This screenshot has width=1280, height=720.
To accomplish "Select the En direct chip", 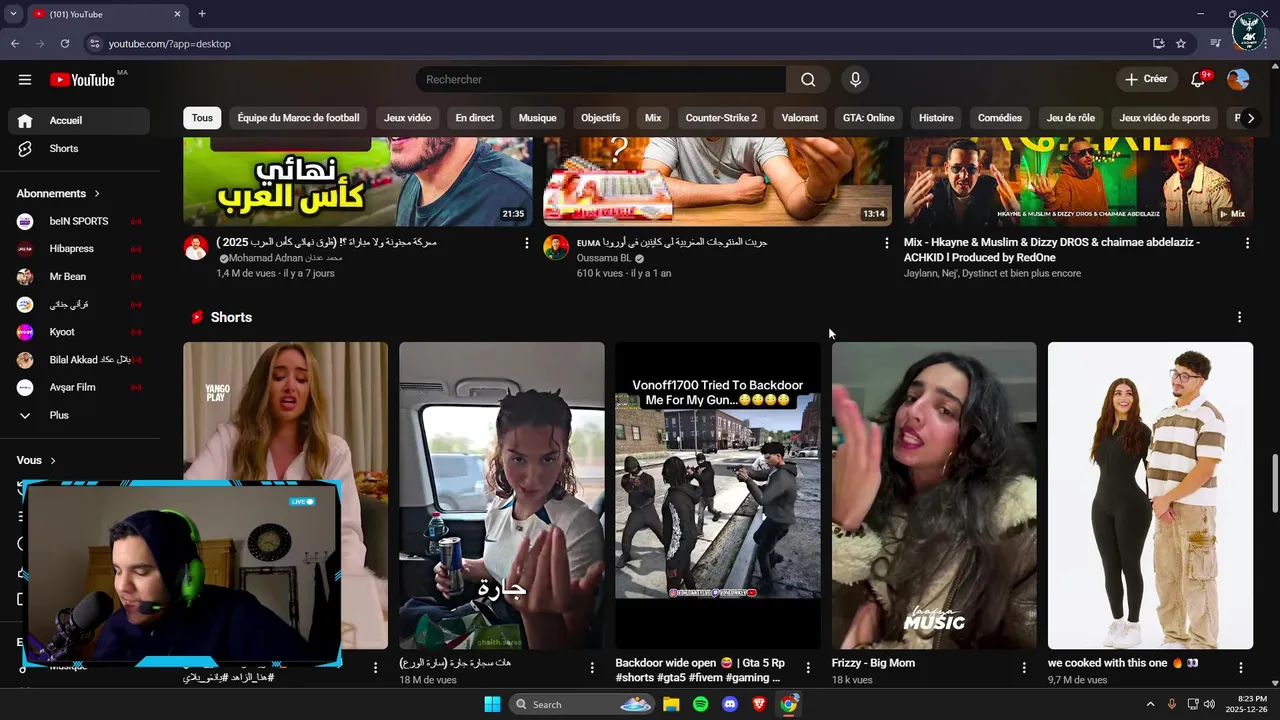I will pyautogui.click(x=475, y=118).
